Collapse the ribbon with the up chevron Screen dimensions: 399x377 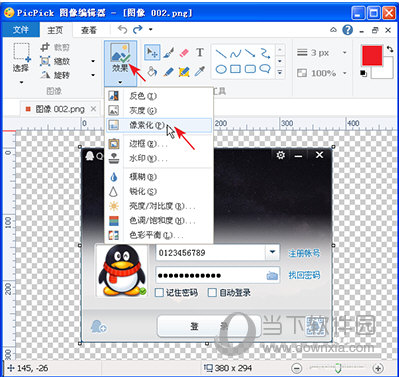[x=333, y=30]
